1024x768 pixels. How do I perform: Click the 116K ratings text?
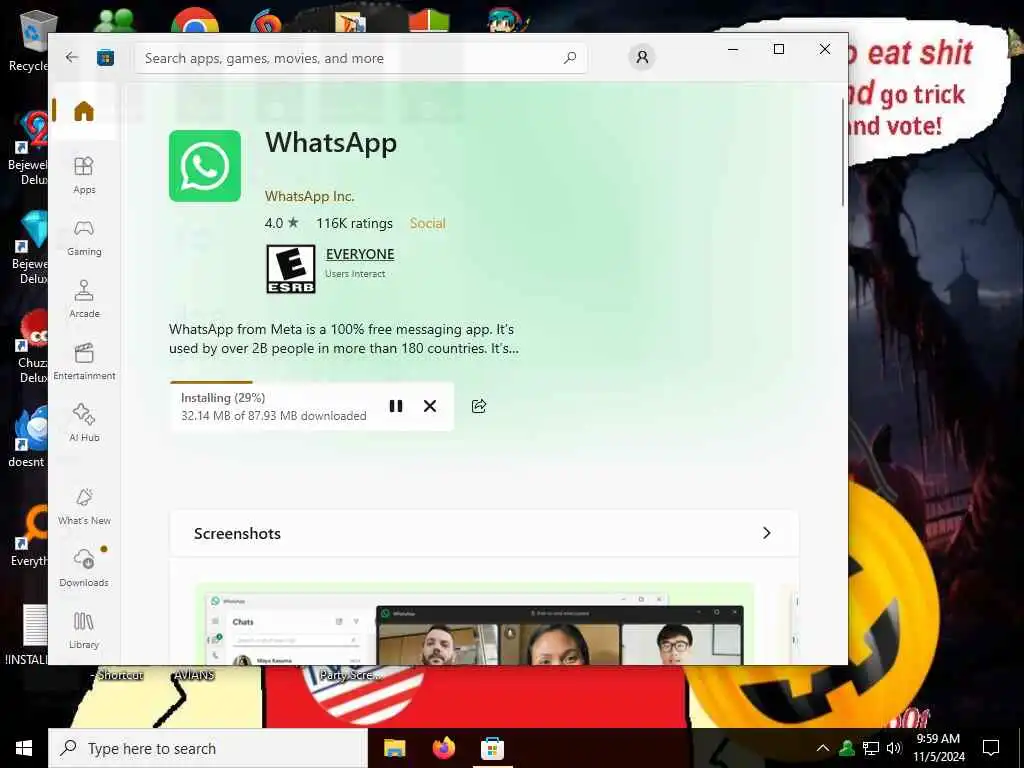coord(355,223)
